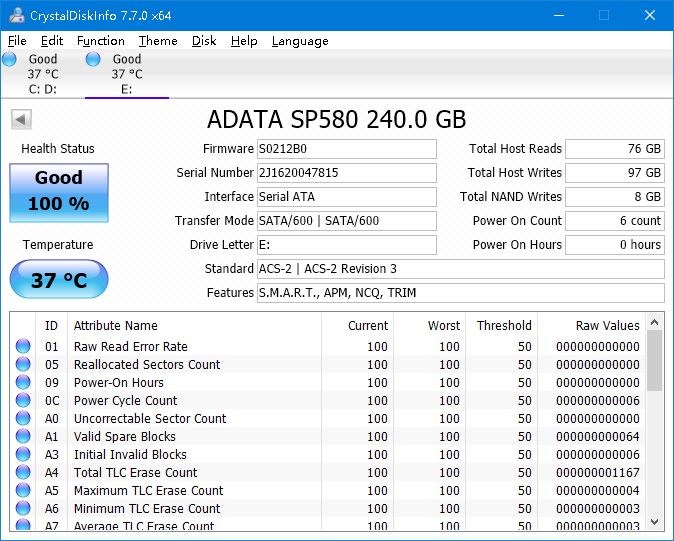Click the Threshold column header
674x541 pixels.
(504, 325)
